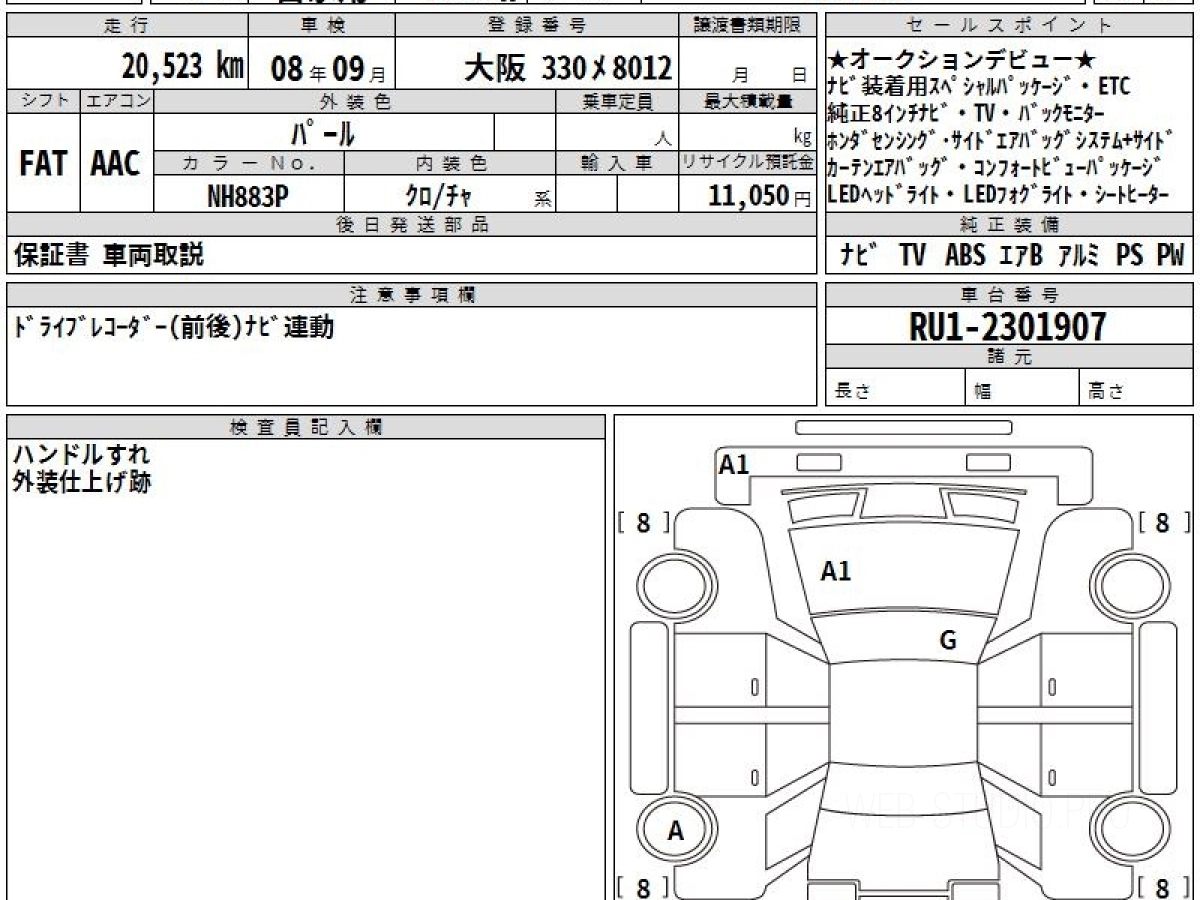Click the line 純正8インチナビ・TV・バックモニター

(x=966, y=112)
